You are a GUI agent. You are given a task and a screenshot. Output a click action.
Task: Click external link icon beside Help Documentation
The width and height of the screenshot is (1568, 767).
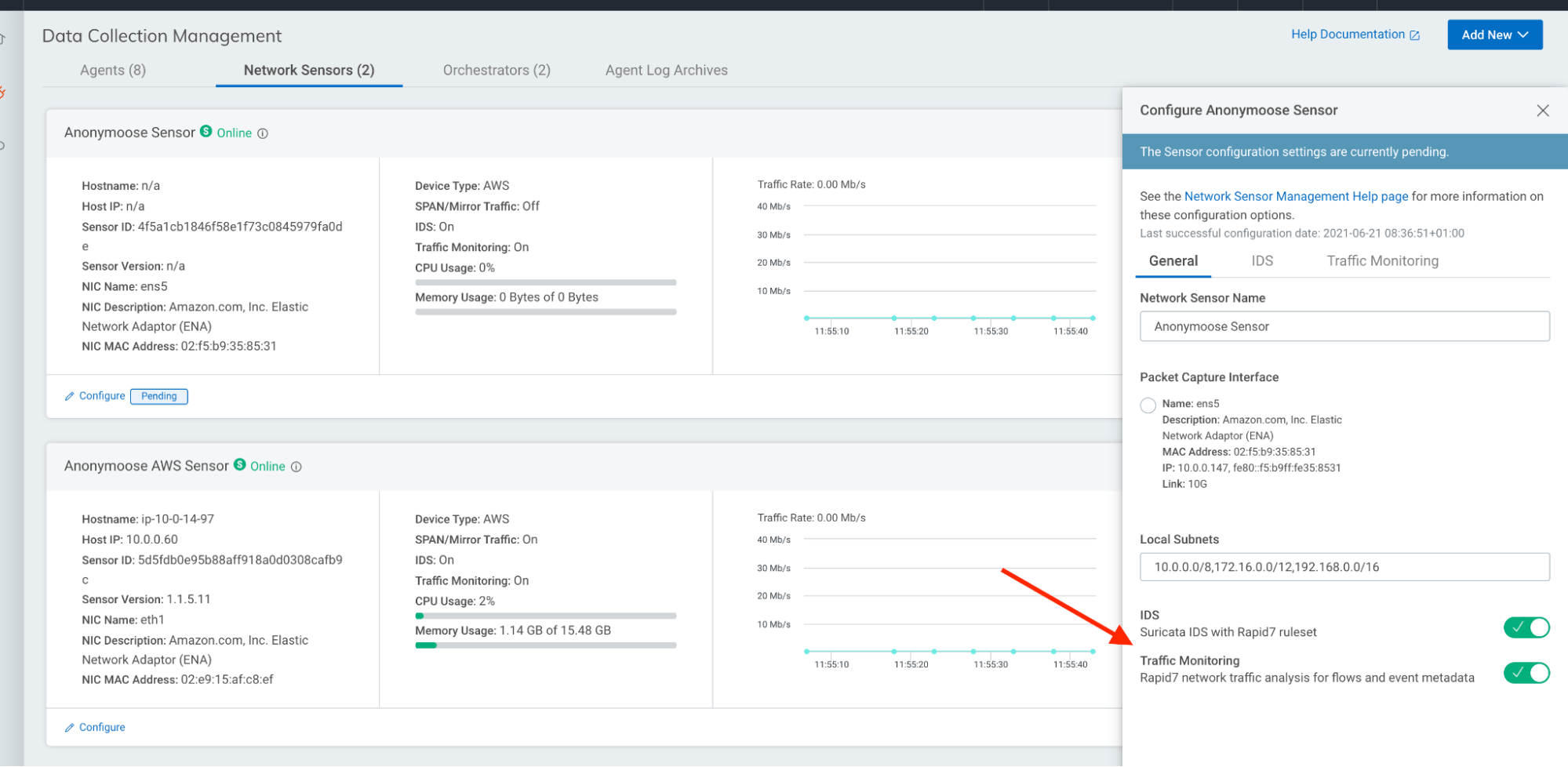1414,35
